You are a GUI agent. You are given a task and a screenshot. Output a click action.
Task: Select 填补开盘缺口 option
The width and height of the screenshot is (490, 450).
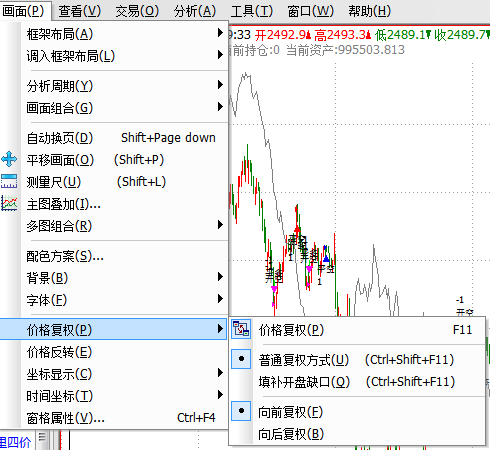(357, 382)
